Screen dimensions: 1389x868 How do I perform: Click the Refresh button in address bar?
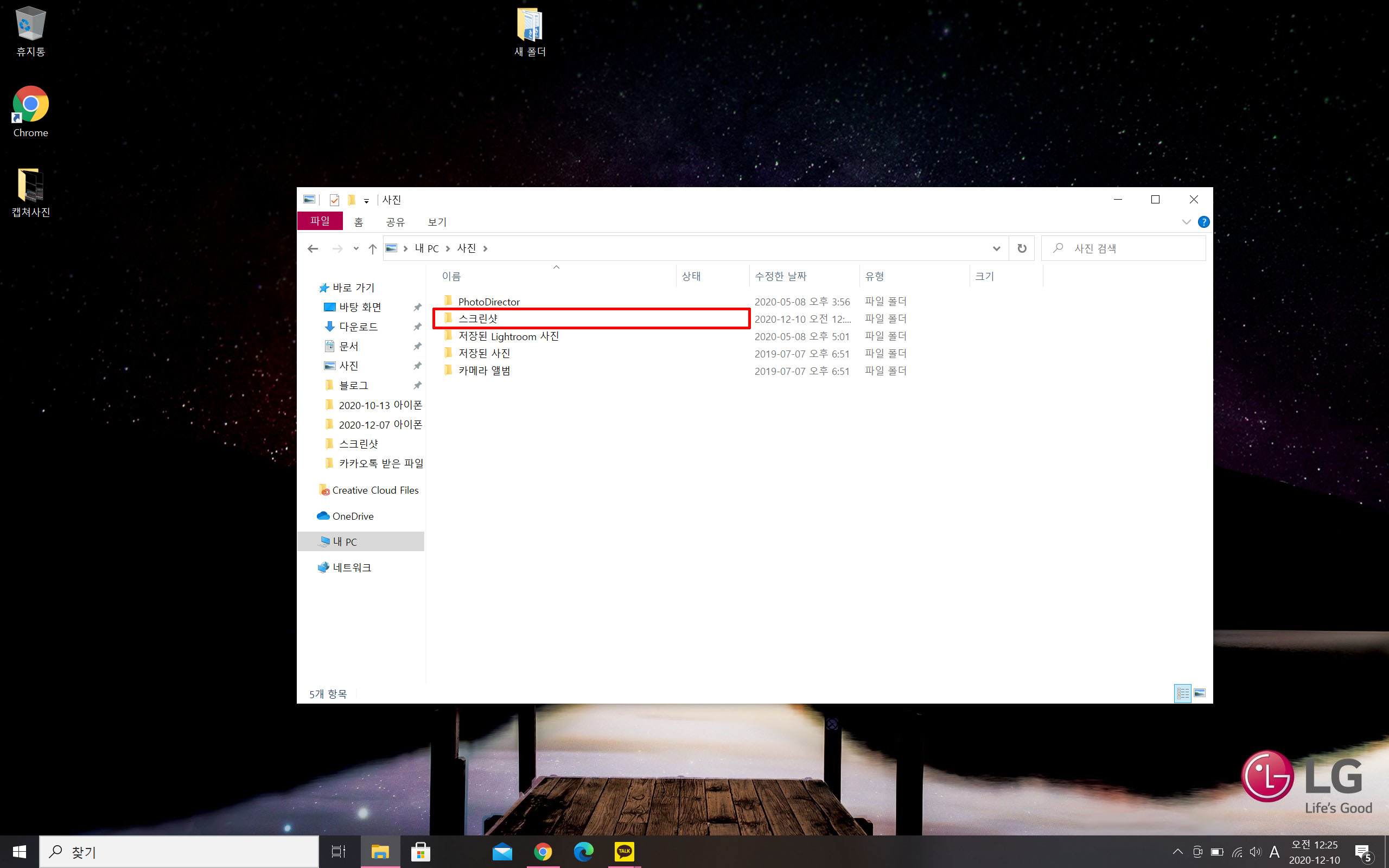pyautogui.click(x=1022, y=248)
